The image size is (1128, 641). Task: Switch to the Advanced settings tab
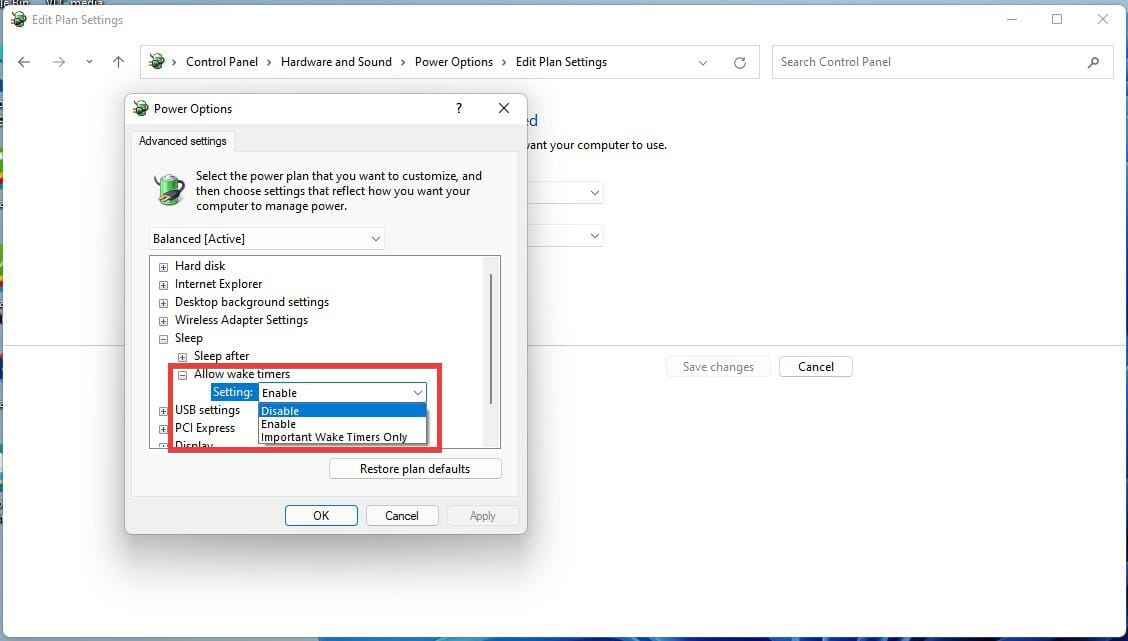point(182,140)
